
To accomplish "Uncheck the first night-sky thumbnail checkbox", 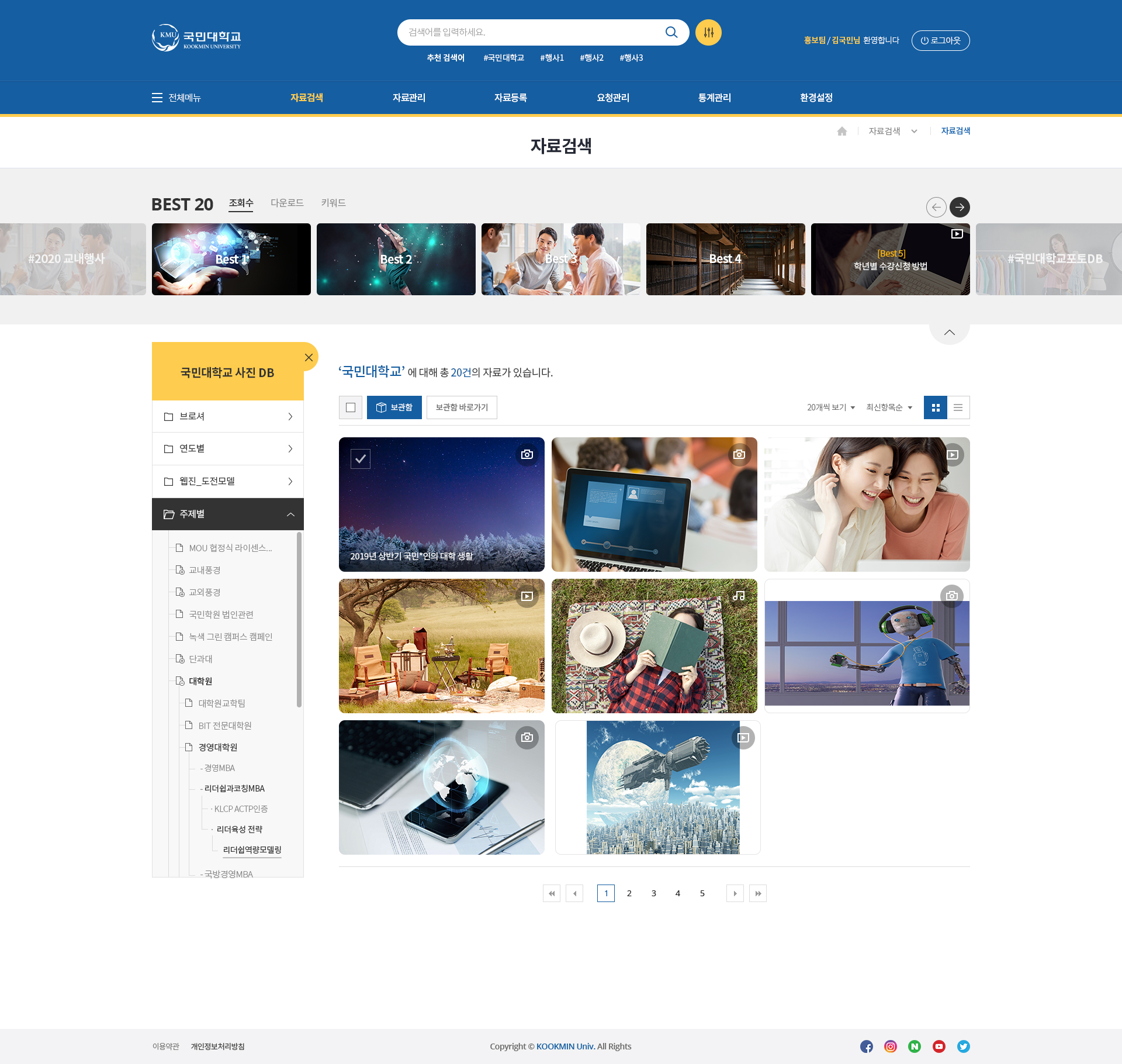I will click(x=361, y=459).
